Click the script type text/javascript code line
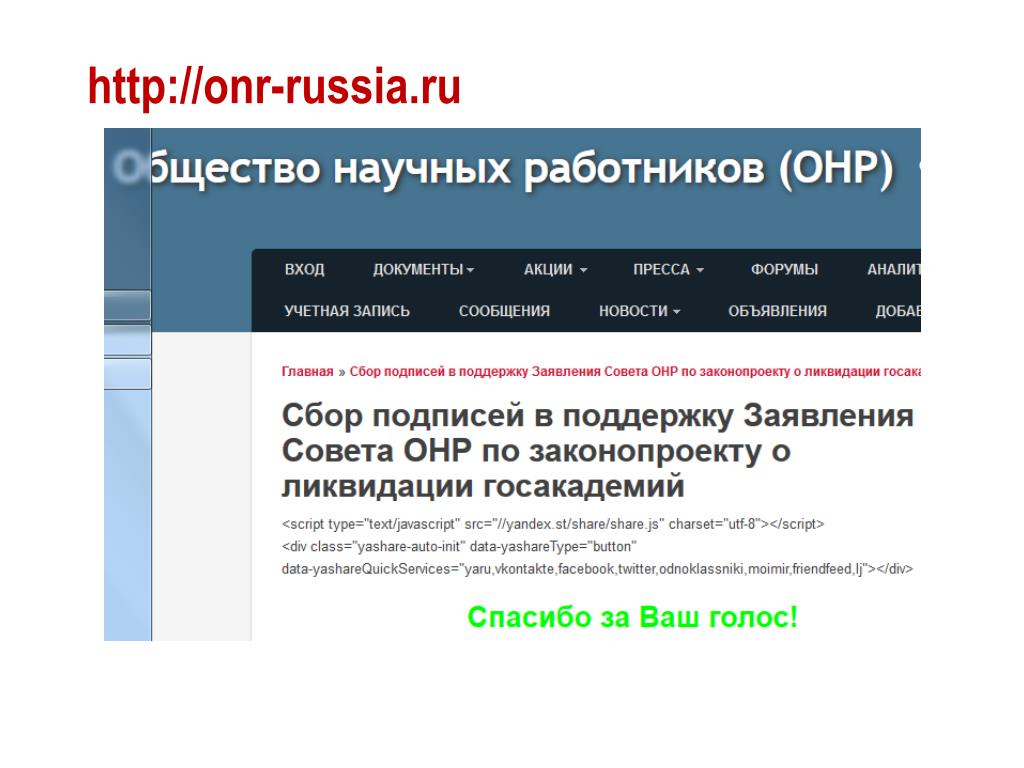This screenshot has width=1024, height=768. pyautogui.click(x=552, y=524)
